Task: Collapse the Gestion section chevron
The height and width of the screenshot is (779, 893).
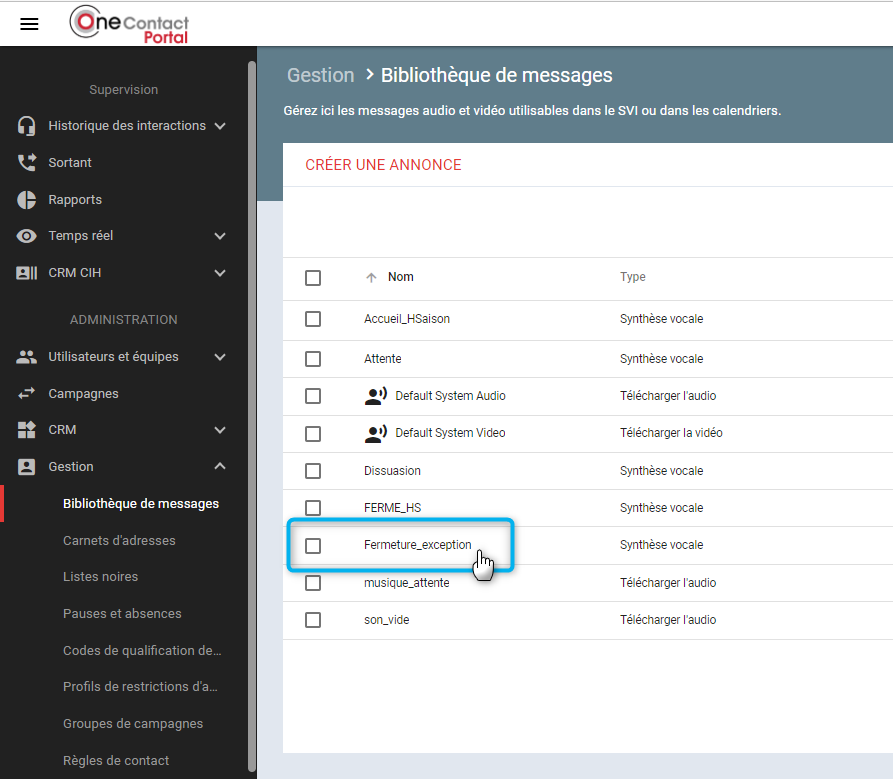Action: click(220, 466)
